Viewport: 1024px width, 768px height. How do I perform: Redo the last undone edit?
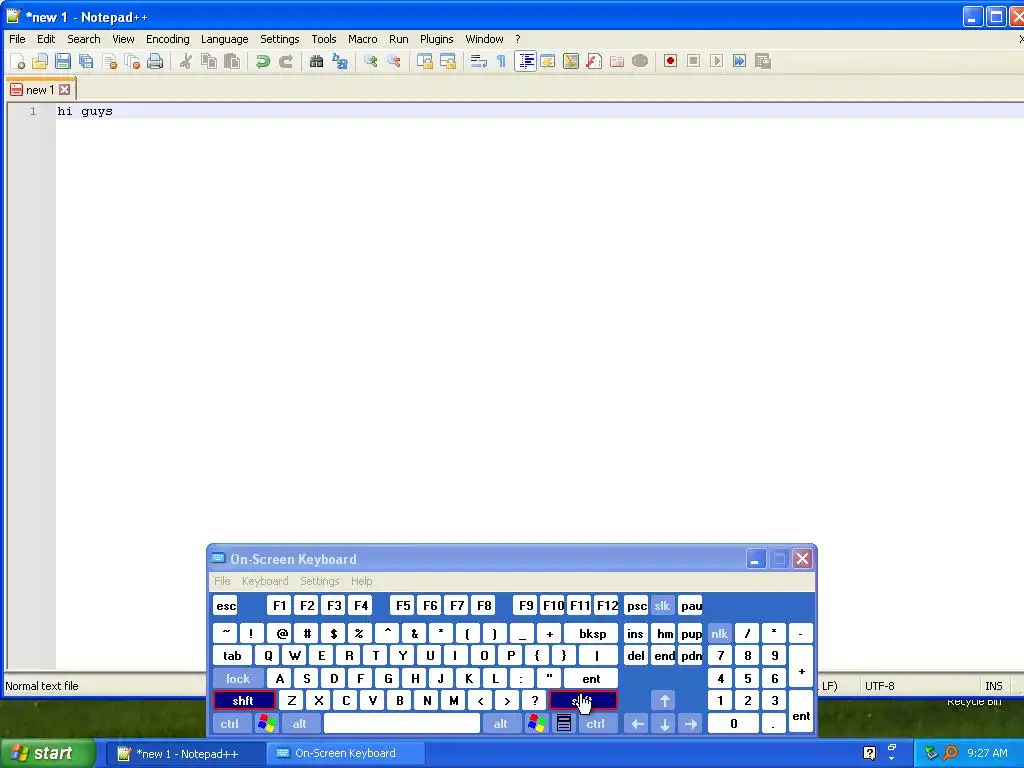coord(285,61)
